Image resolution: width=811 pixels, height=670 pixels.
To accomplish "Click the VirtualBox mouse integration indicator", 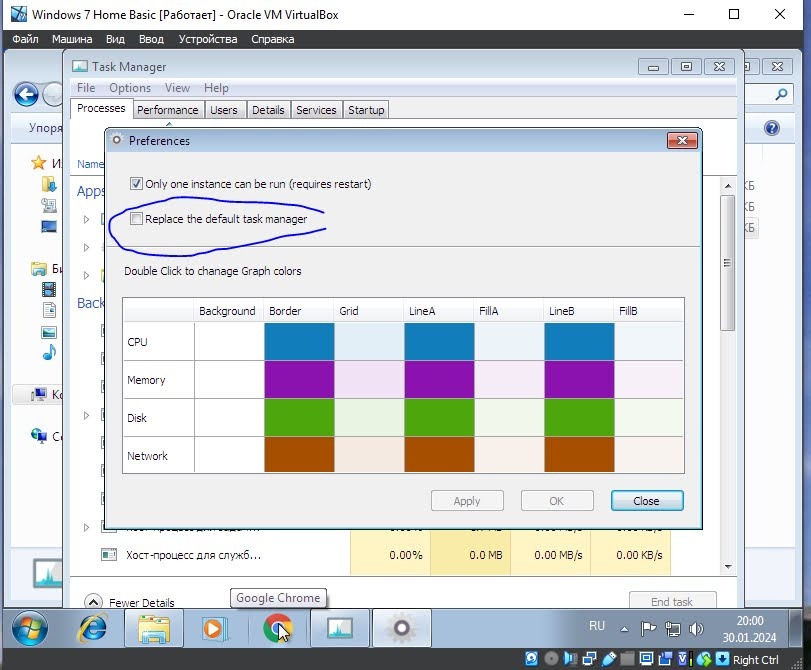I will [x=703, y=659].
